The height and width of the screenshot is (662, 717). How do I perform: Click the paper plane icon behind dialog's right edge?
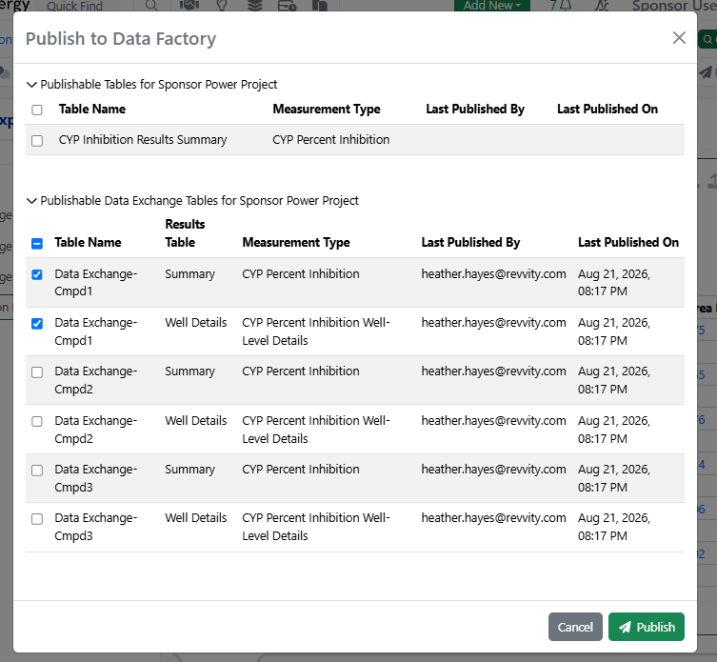(706, 72)
